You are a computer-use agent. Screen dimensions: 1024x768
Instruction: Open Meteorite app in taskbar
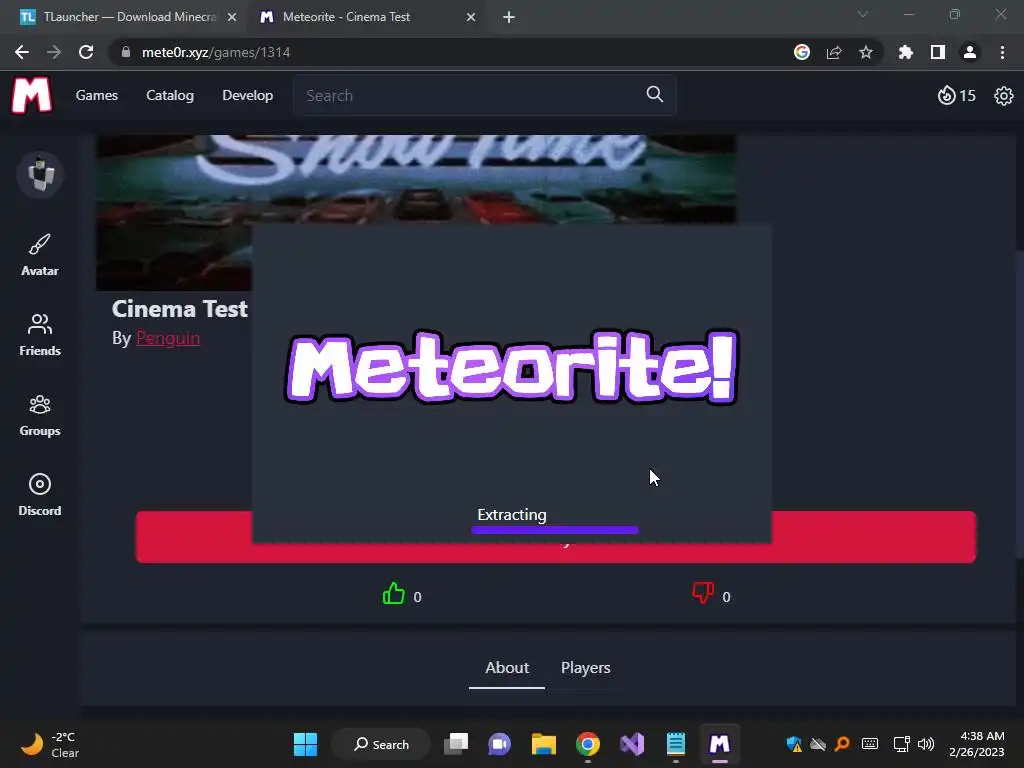[720, 744]
